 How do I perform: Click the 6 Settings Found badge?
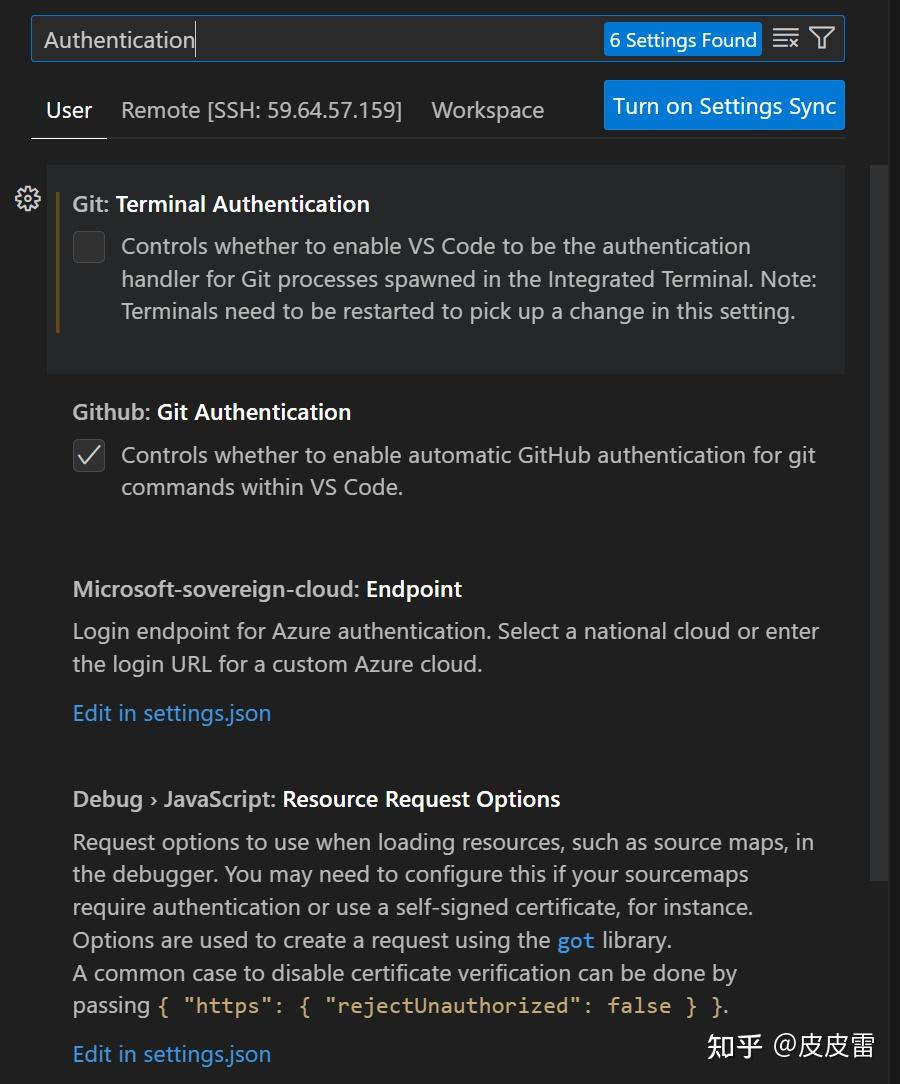point(683,39)
